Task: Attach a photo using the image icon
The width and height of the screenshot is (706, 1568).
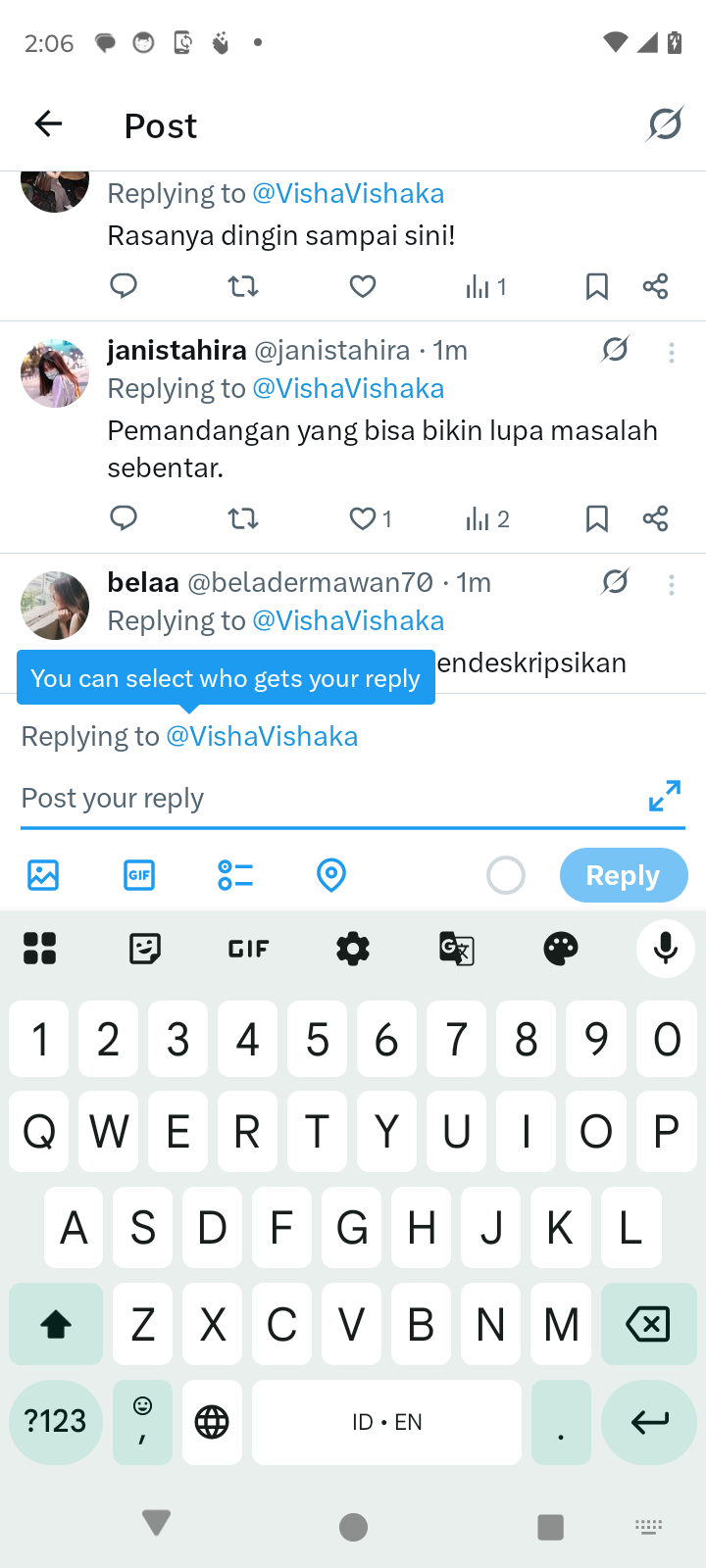Action: pyautogui.click(x=43, y=875)
